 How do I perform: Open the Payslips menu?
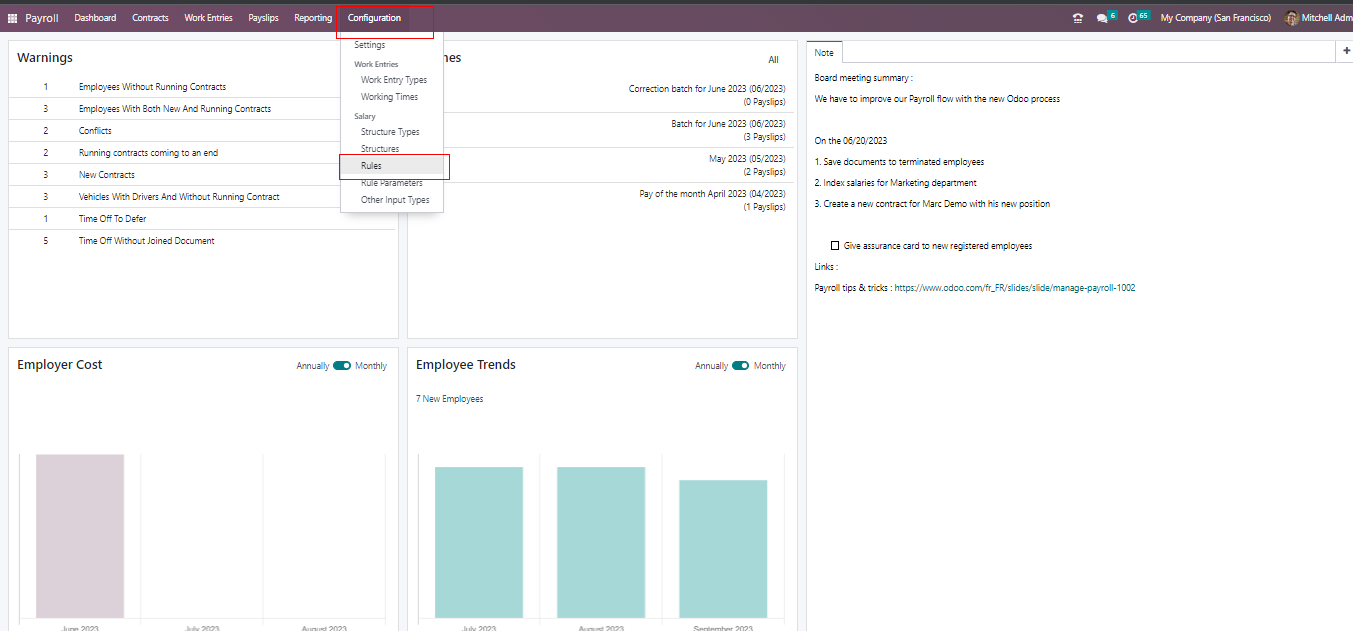[264, 18]
